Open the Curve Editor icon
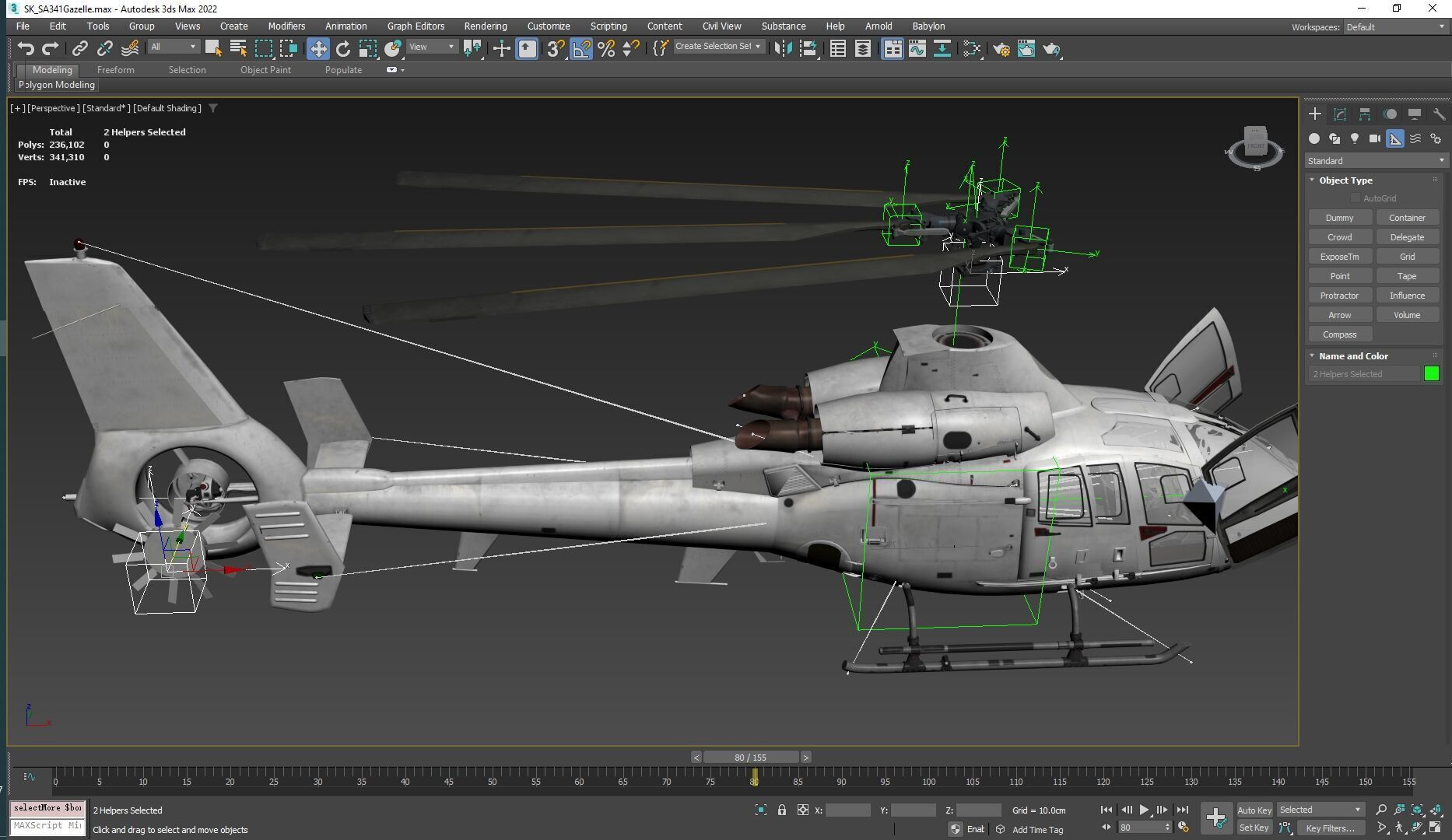Image resolution: width=1452 pixels, height=840 pixels. pos(917,49)
